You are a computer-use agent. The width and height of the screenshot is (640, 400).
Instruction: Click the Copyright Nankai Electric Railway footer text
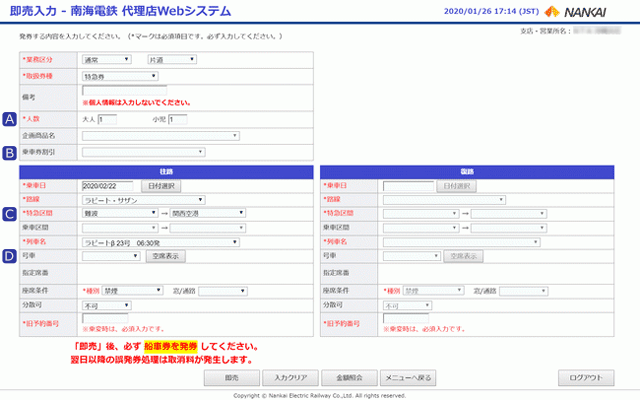click(x=320, y=396)
